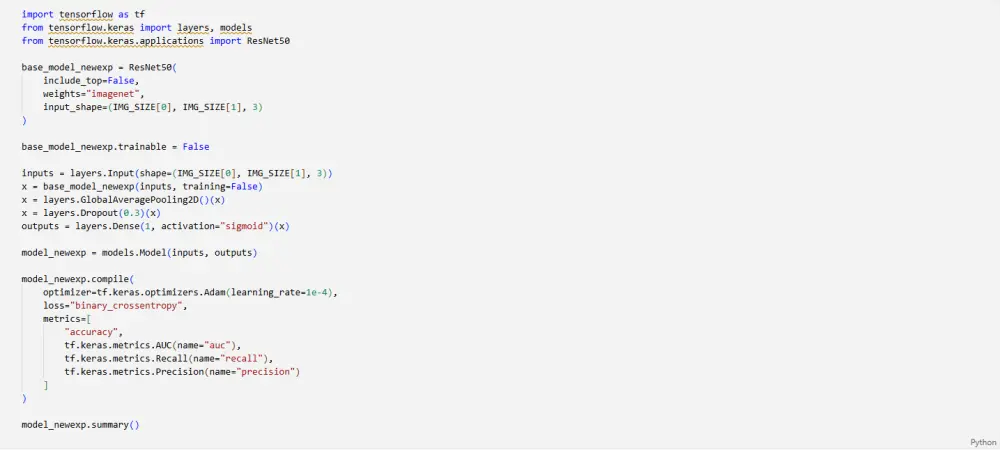
Task: Click tensorflow.keras.applications in the import line
Action: (x=126, y=41)
